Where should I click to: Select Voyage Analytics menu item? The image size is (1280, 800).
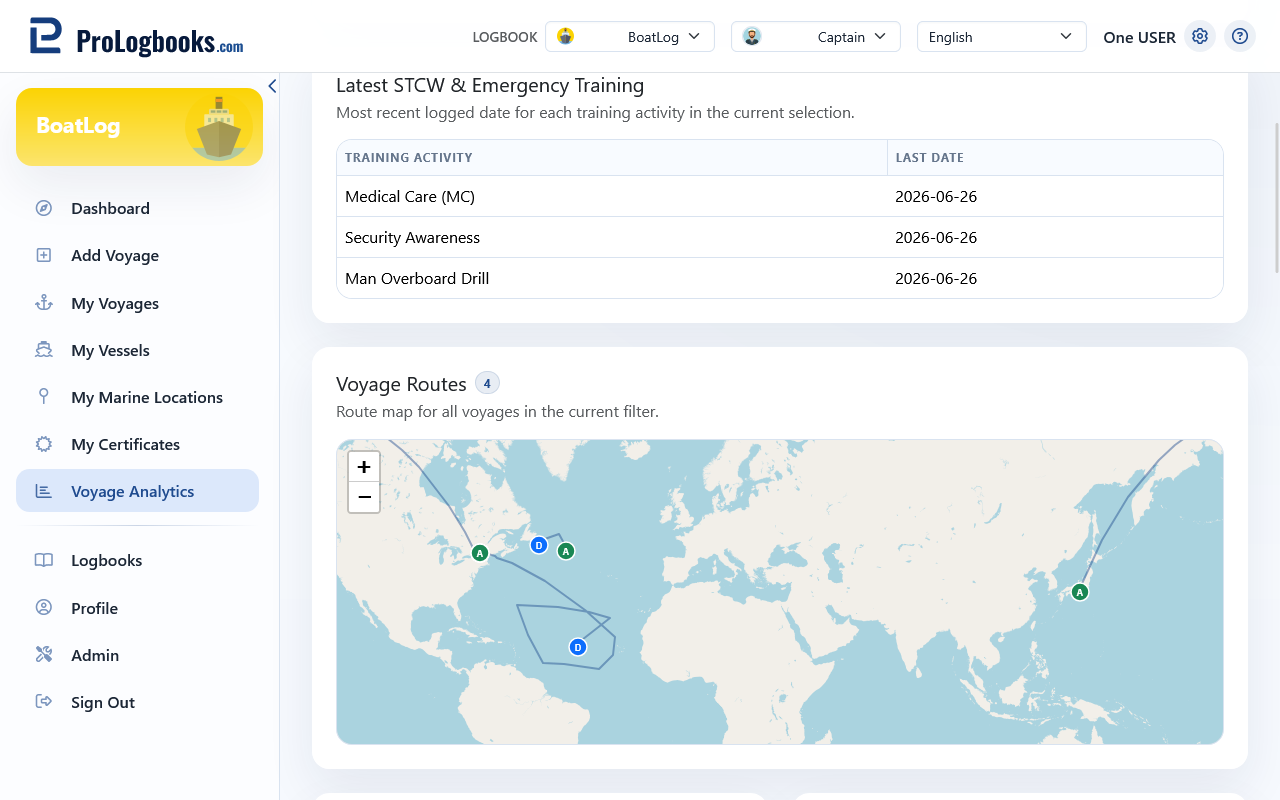137,491
